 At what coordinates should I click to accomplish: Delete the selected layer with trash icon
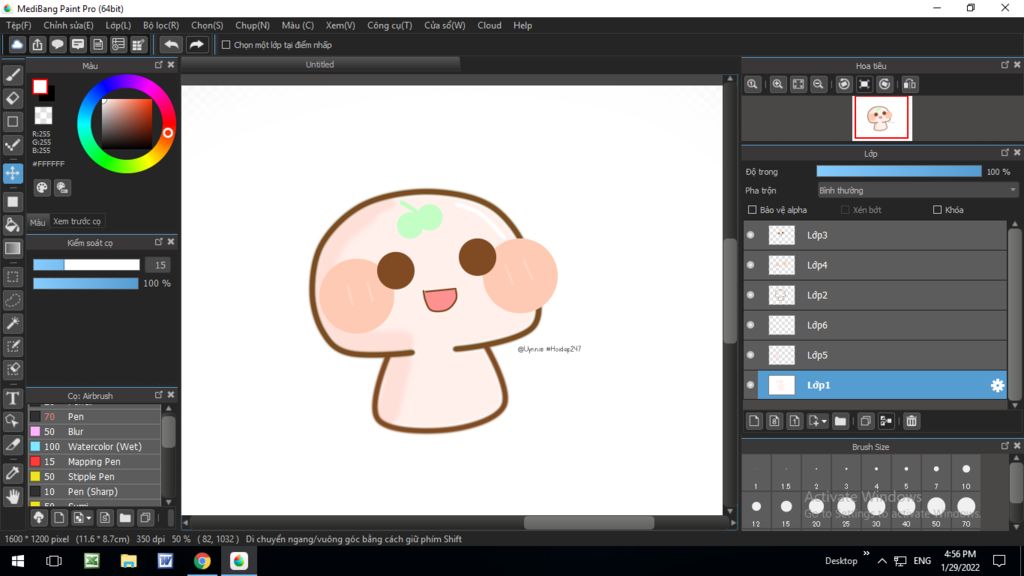pos(912,421)
